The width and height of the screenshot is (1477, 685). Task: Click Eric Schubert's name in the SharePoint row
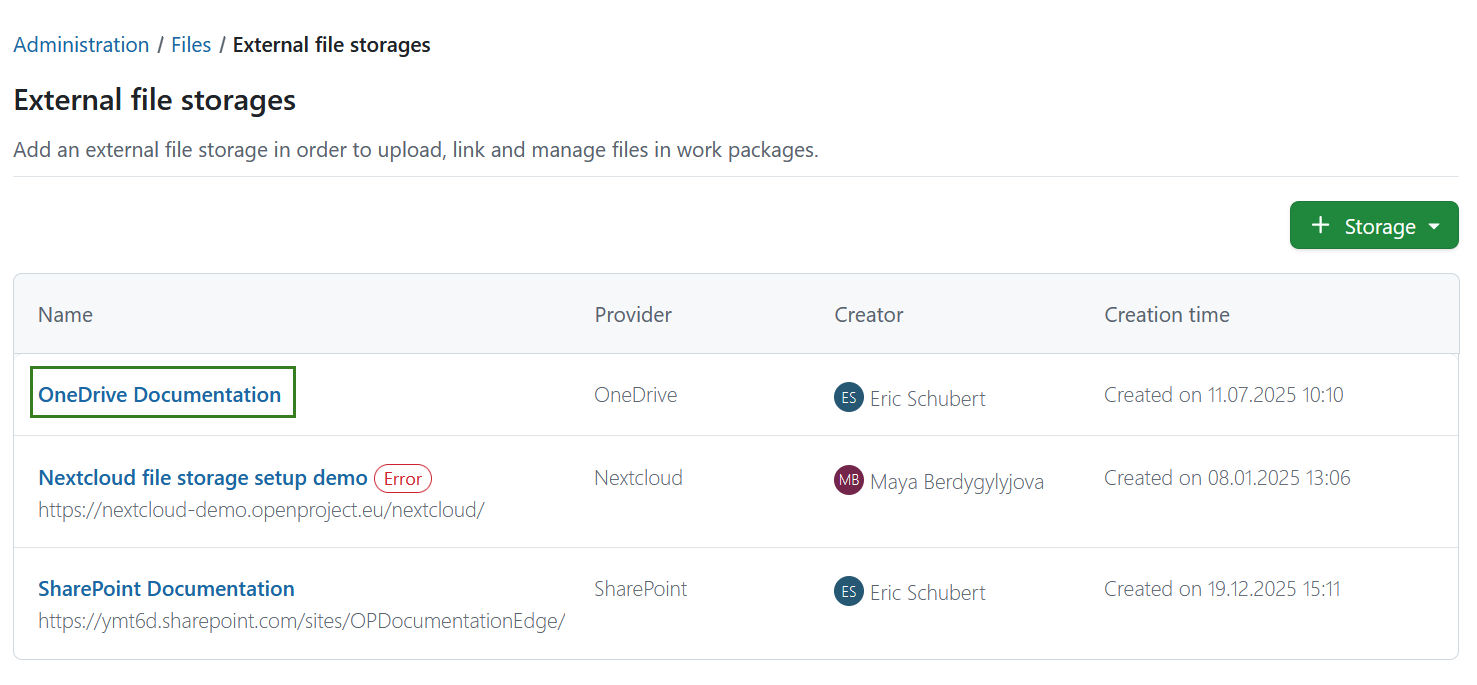click(x=927, y=591)
